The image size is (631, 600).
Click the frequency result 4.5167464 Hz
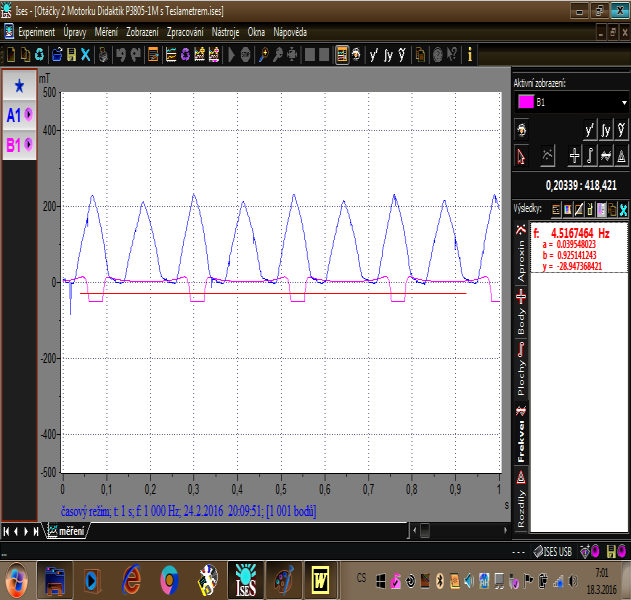pyautogui.click(x=571, y=233)
